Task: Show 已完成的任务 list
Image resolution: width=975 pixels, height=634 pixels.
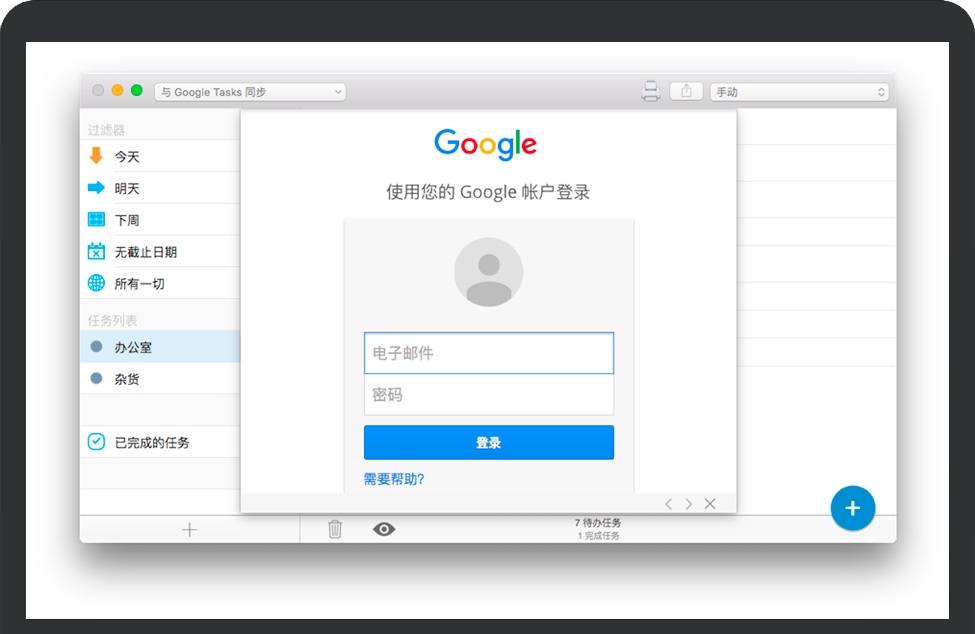Action: [x=160, y=442]
